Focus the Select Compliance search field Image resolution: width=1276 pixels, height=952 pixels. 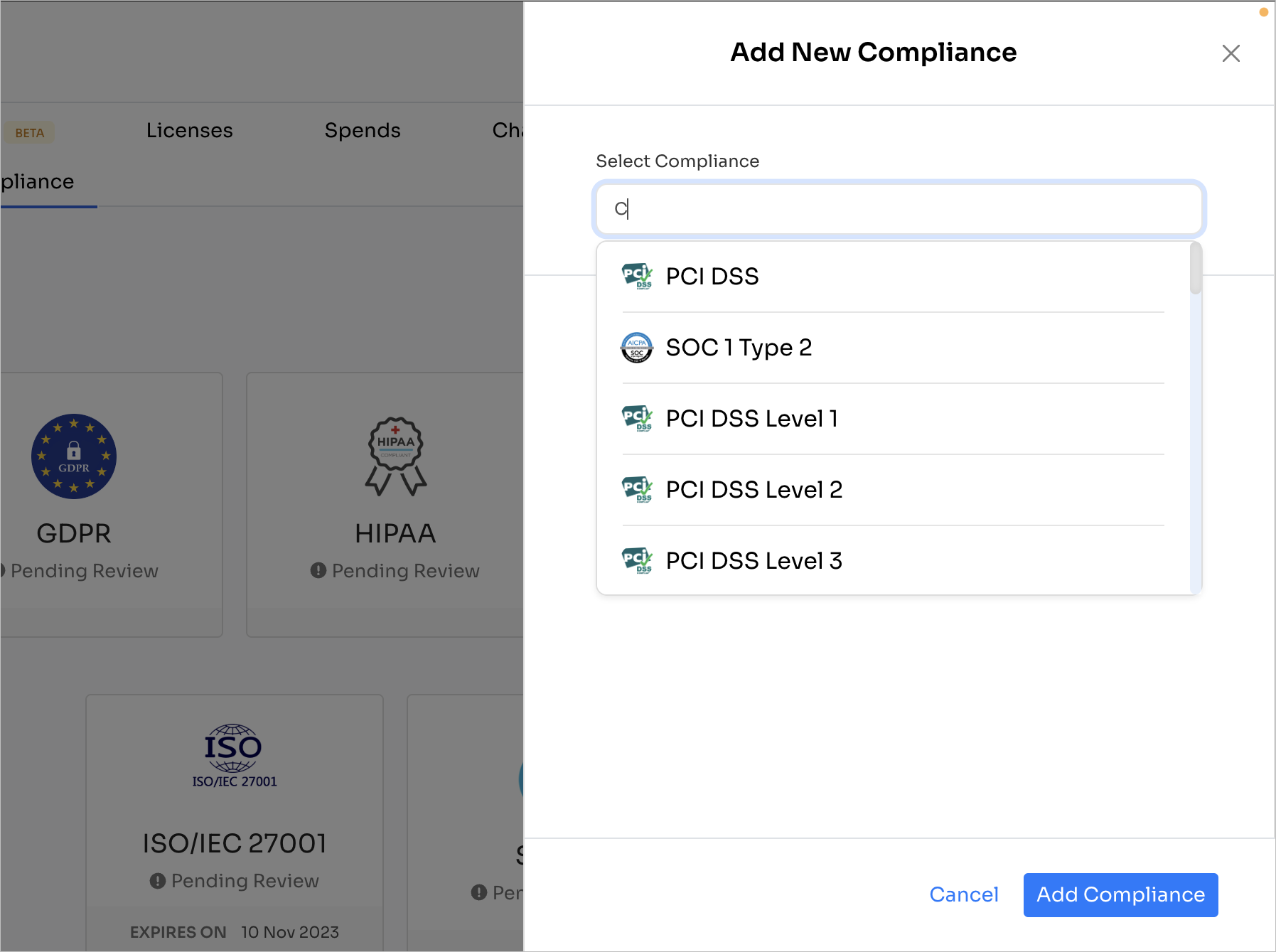[x=899, y=208]
